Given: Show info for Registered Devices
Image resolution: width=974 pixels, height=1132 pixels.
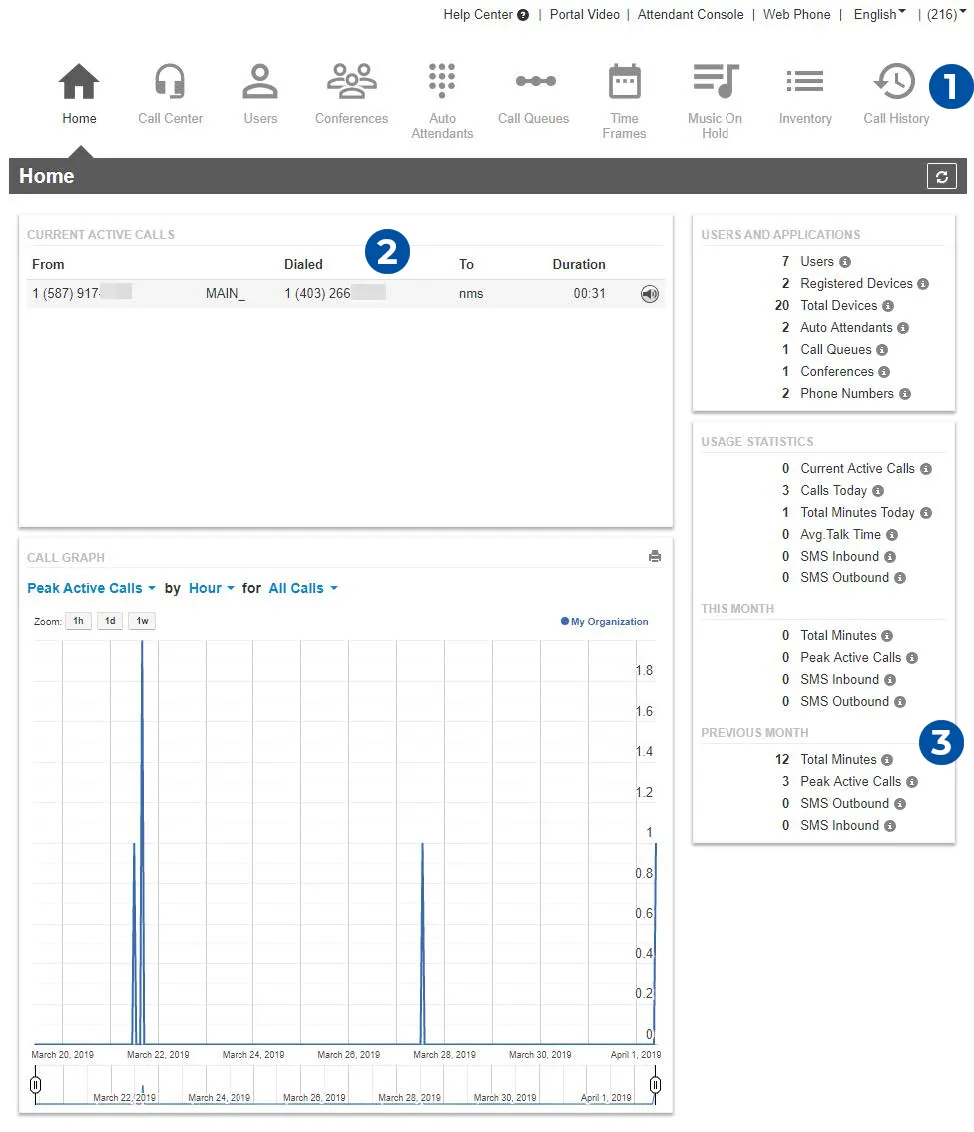Looking at the screenshot, I should pyautogui.click(x=923, y=284).
